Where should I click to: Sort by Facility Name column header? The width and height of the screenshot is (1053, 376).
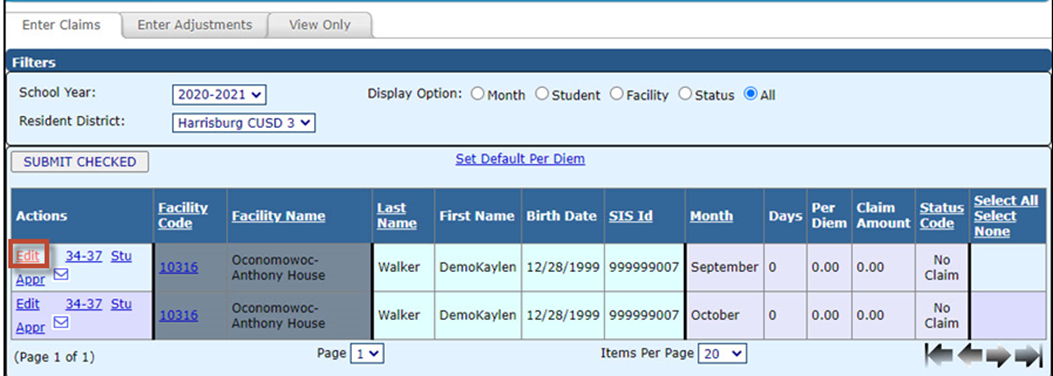click(x=279, y=216)
